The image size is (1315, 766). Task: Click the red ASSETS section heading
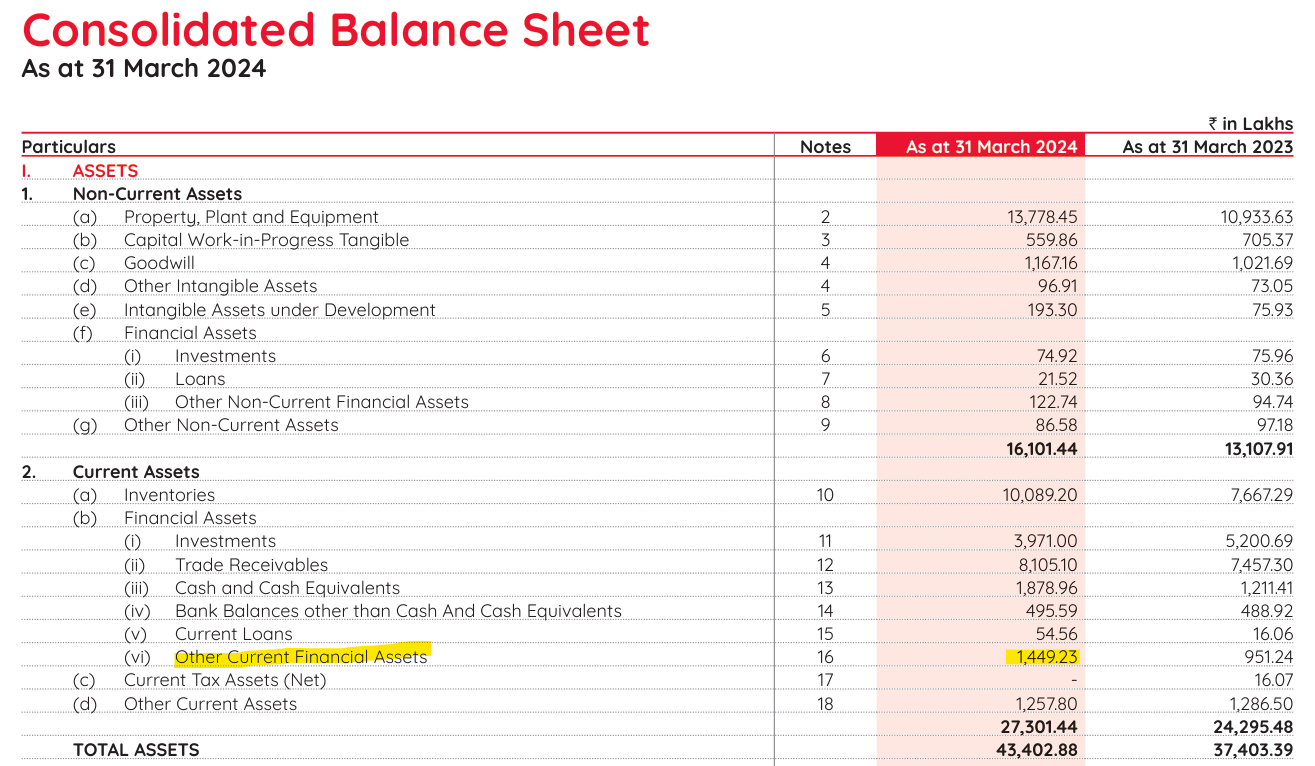pyautogui.click(x=105, y=171)
